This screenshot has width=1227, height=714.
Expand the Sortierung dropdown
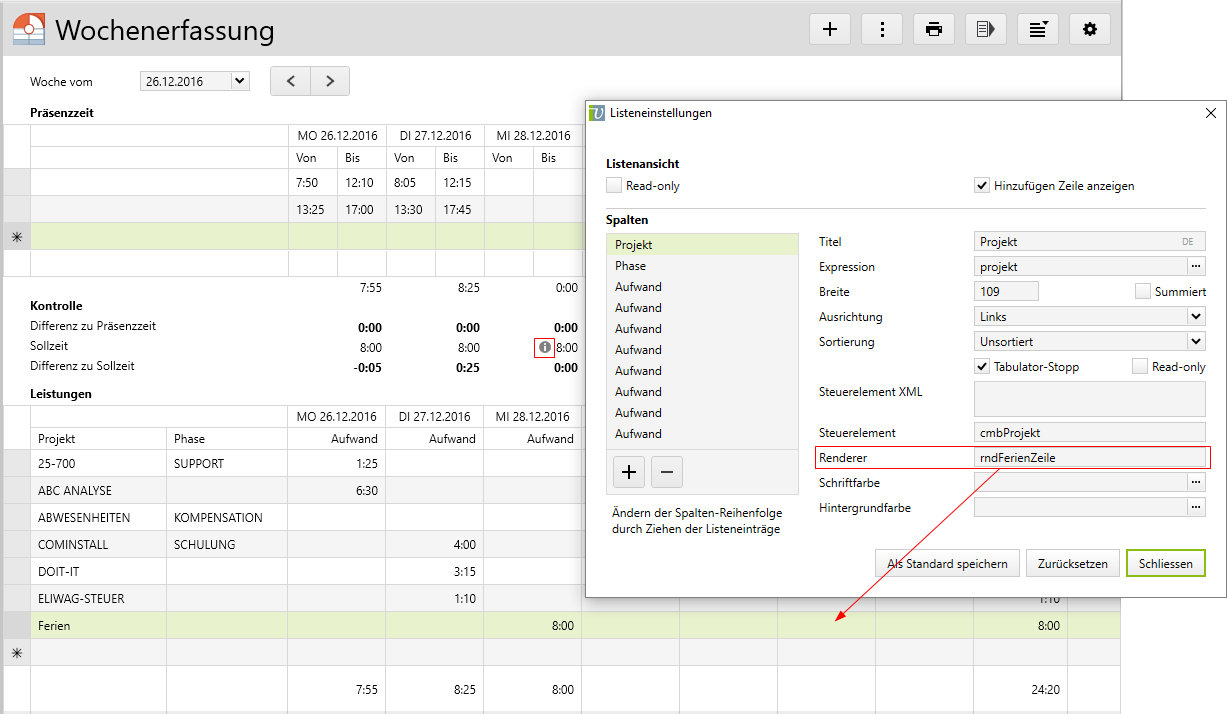(x=1196, y=341)
